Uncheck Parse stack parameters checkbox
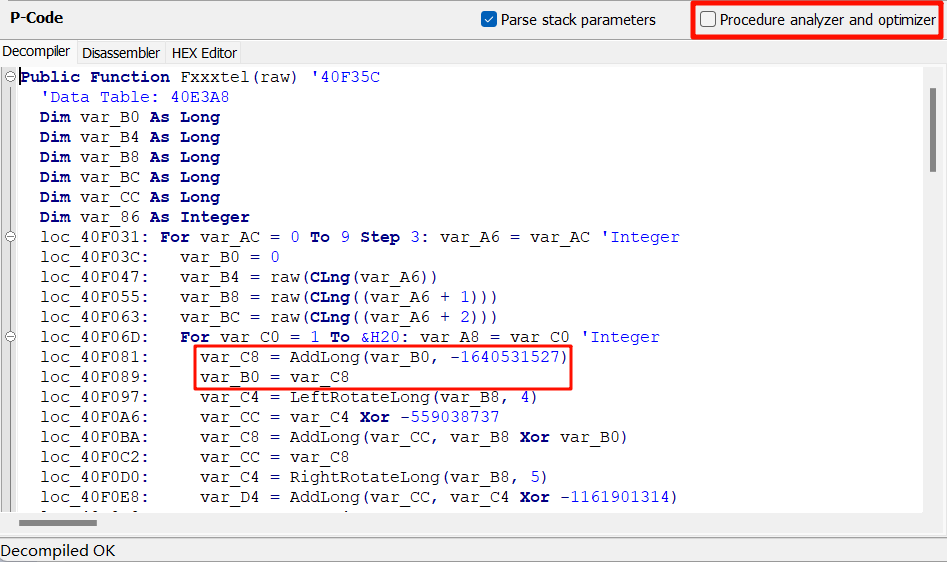This screenshot has width=947, height=562. (x=489, y=19)
